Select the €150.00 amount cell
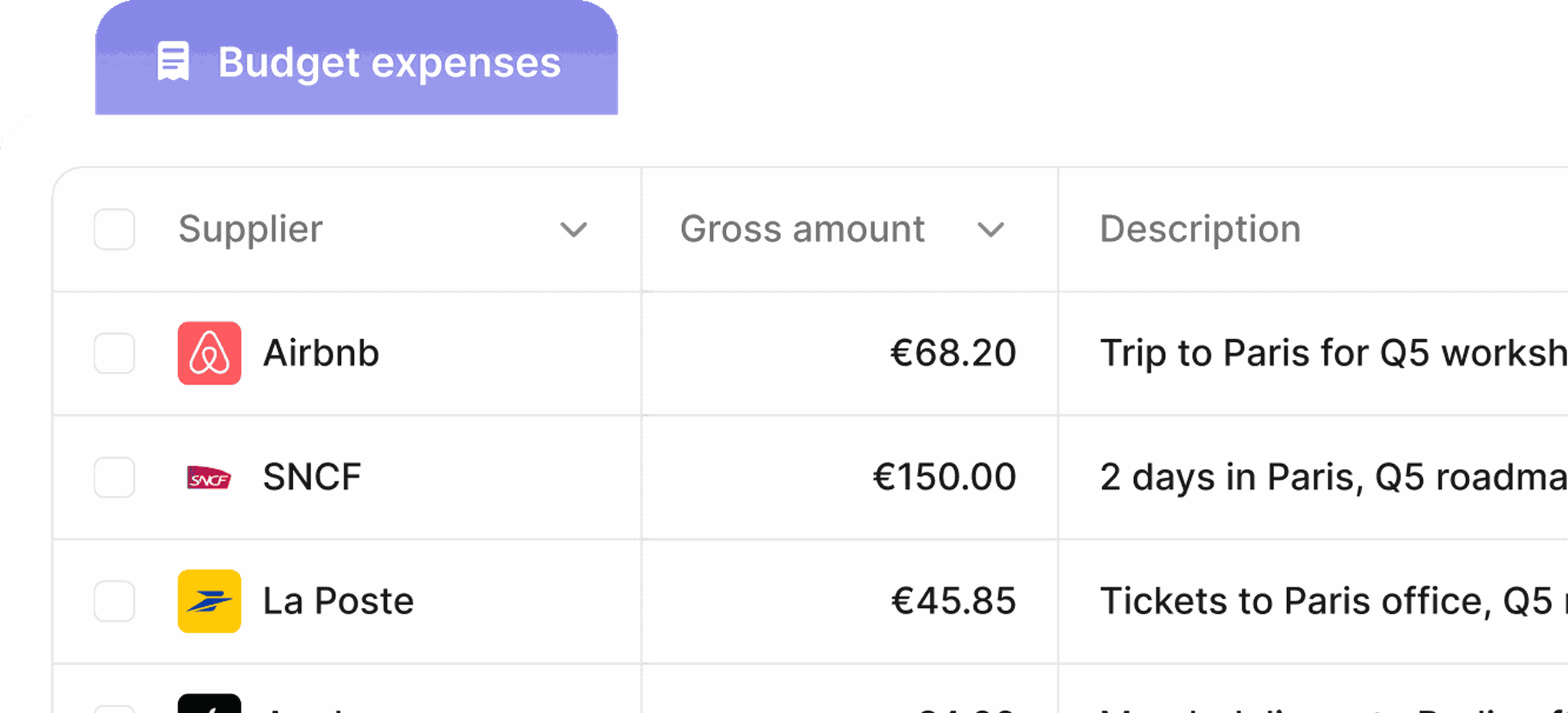Screen dimensions: 1568x713 point(850,478)
